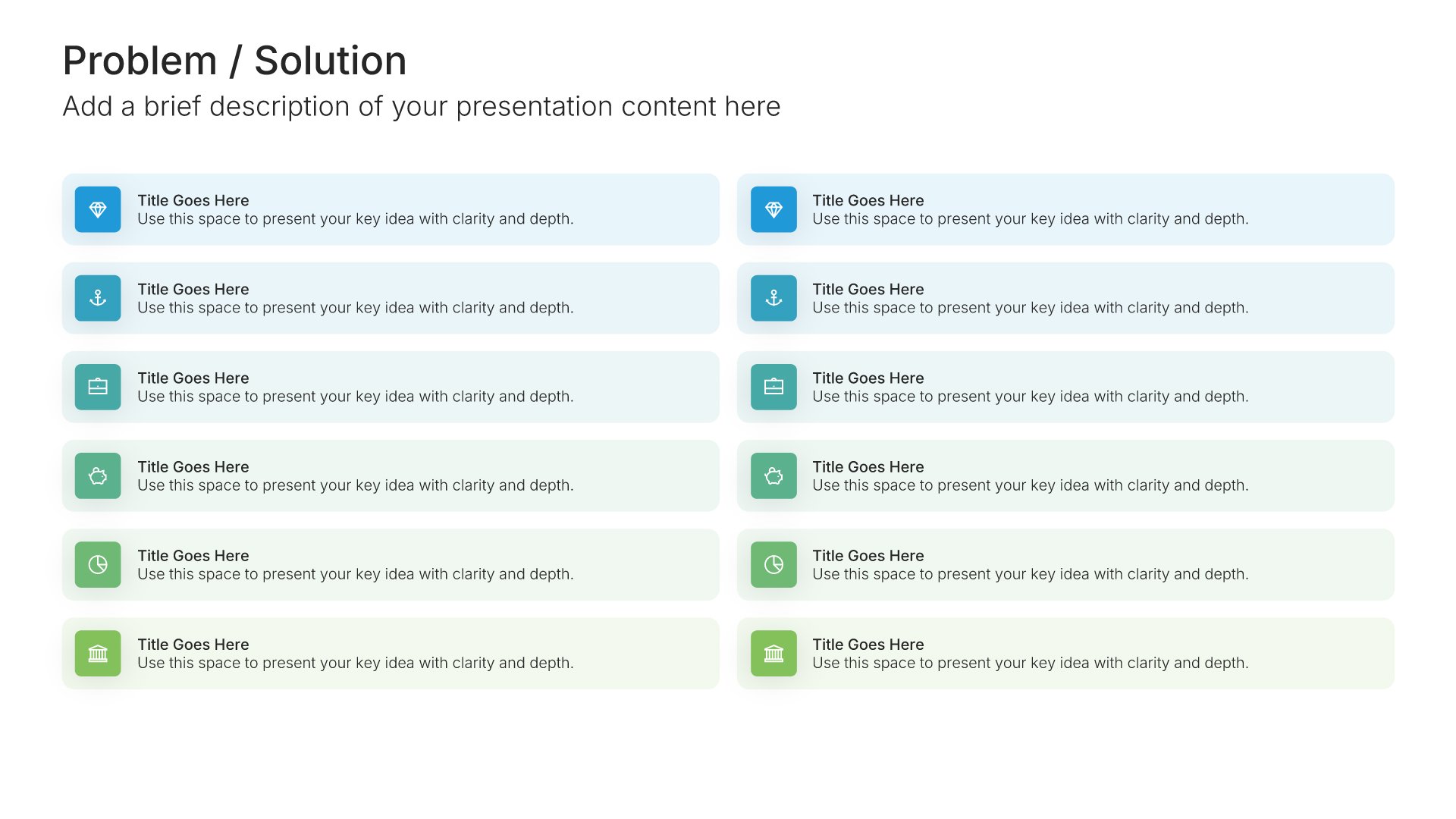This screenshot has width=1456, height=819.
Task: Select 'Title Goes Here' beside right bank building icon
Action: coord(868,644)
